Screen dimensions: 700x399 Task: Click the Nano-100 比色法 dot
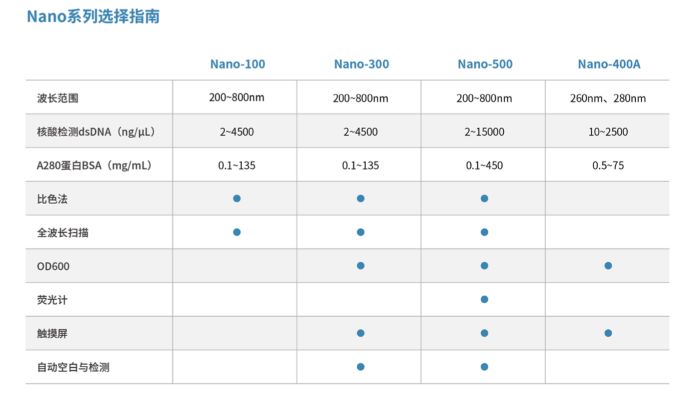click(x=237, y=198)
